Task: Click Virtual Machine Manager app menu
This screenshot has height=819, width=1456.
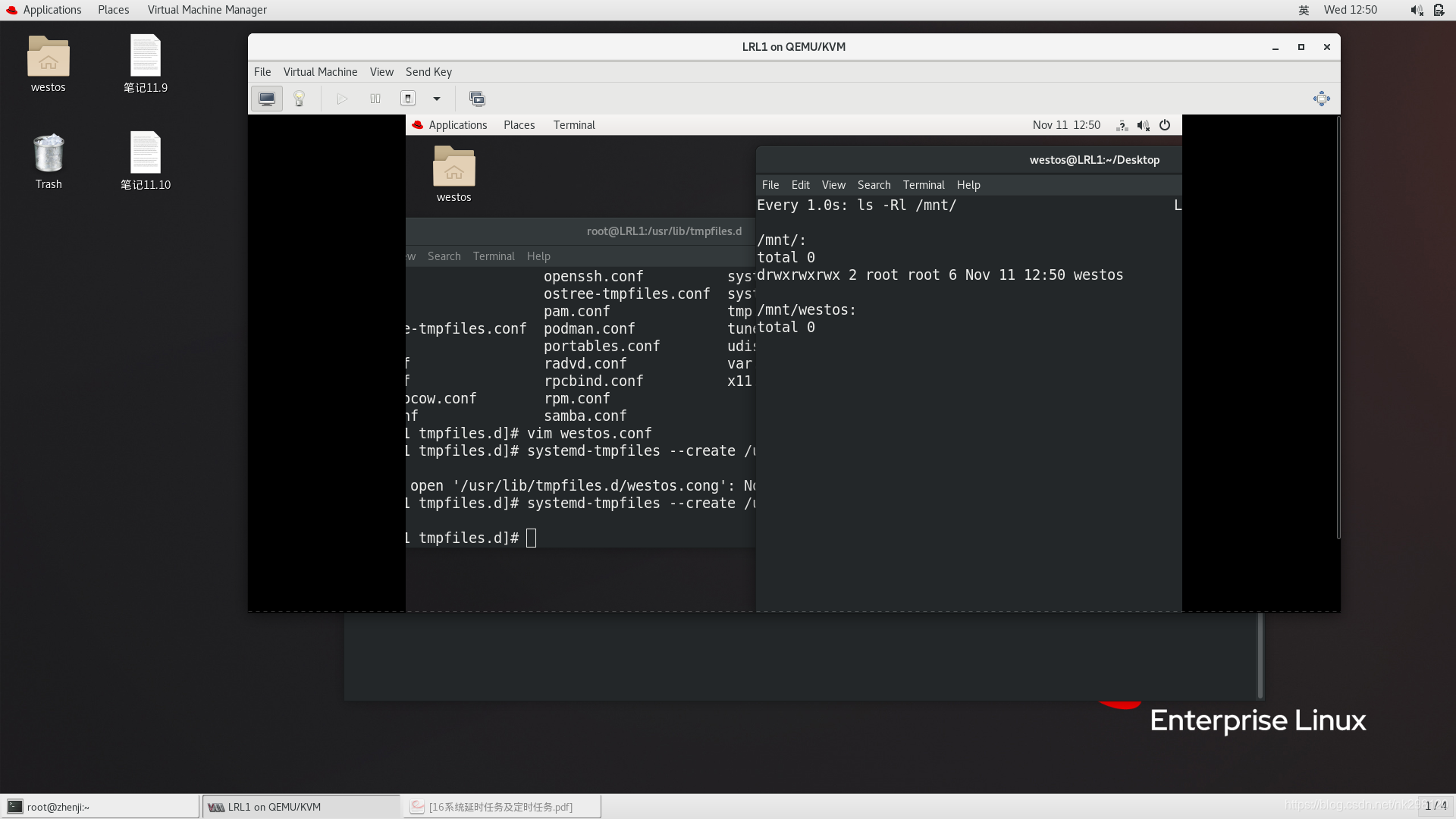Action: (x=207, y=10)
